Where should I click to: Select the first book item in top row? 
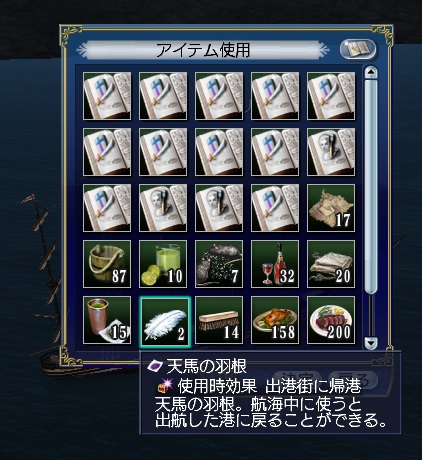[107, 96]
